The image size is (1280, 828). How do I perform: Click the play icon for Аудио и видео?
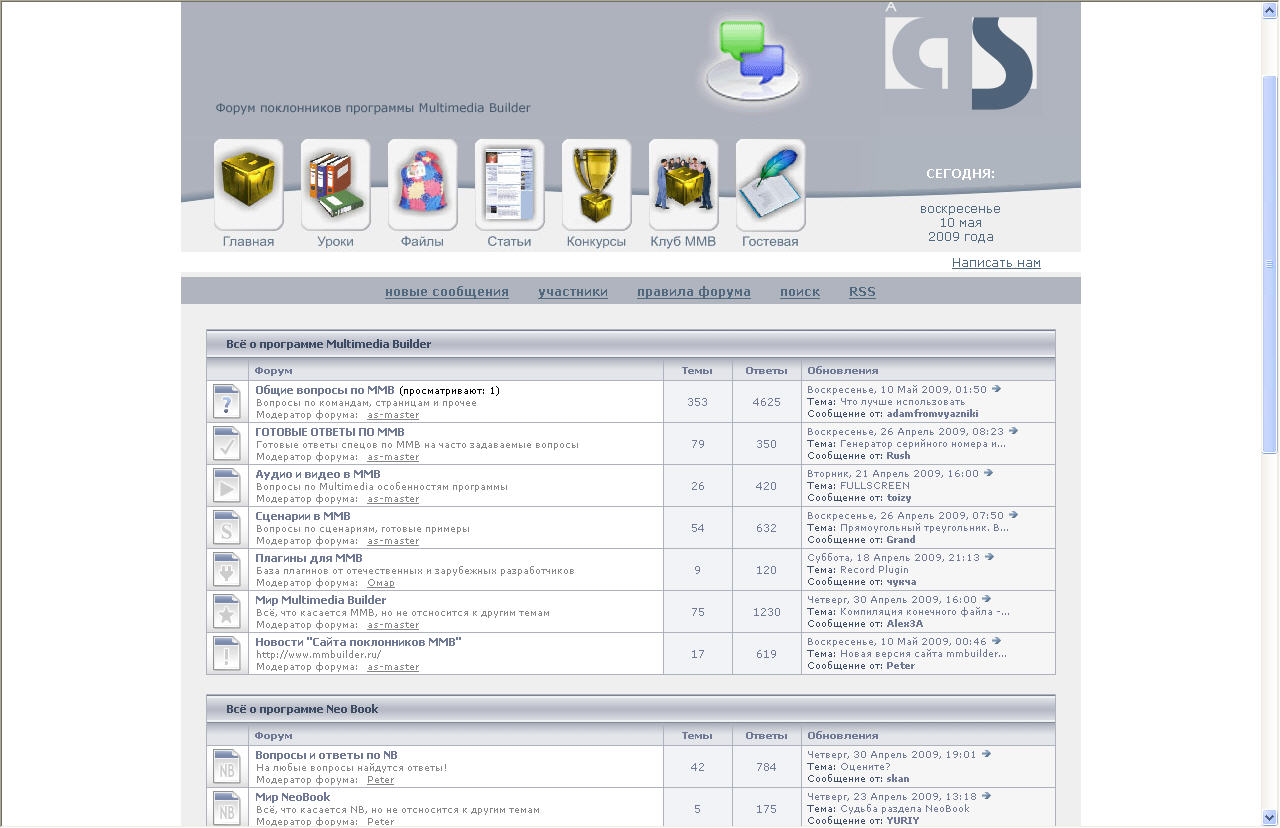[x=227, y=486]
